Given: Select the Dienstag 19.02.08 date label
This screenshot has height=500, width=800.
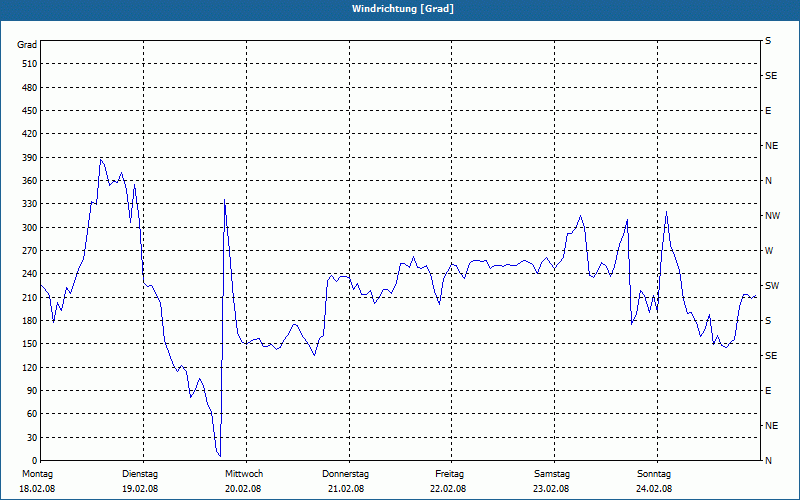Looking at the screenshot, I should point(140,481).
